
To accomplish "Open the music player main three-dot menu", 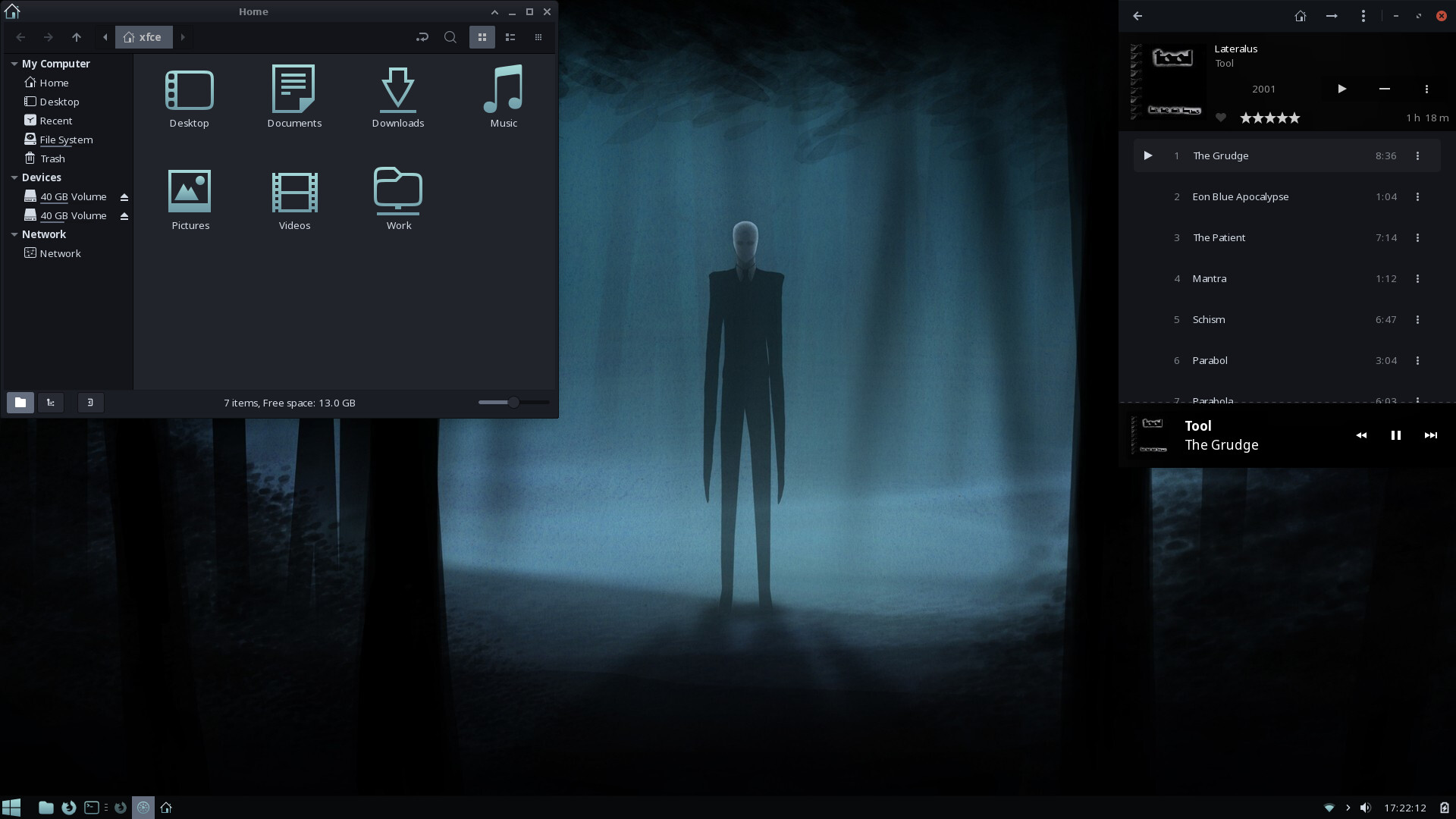I will (1363, 16).
